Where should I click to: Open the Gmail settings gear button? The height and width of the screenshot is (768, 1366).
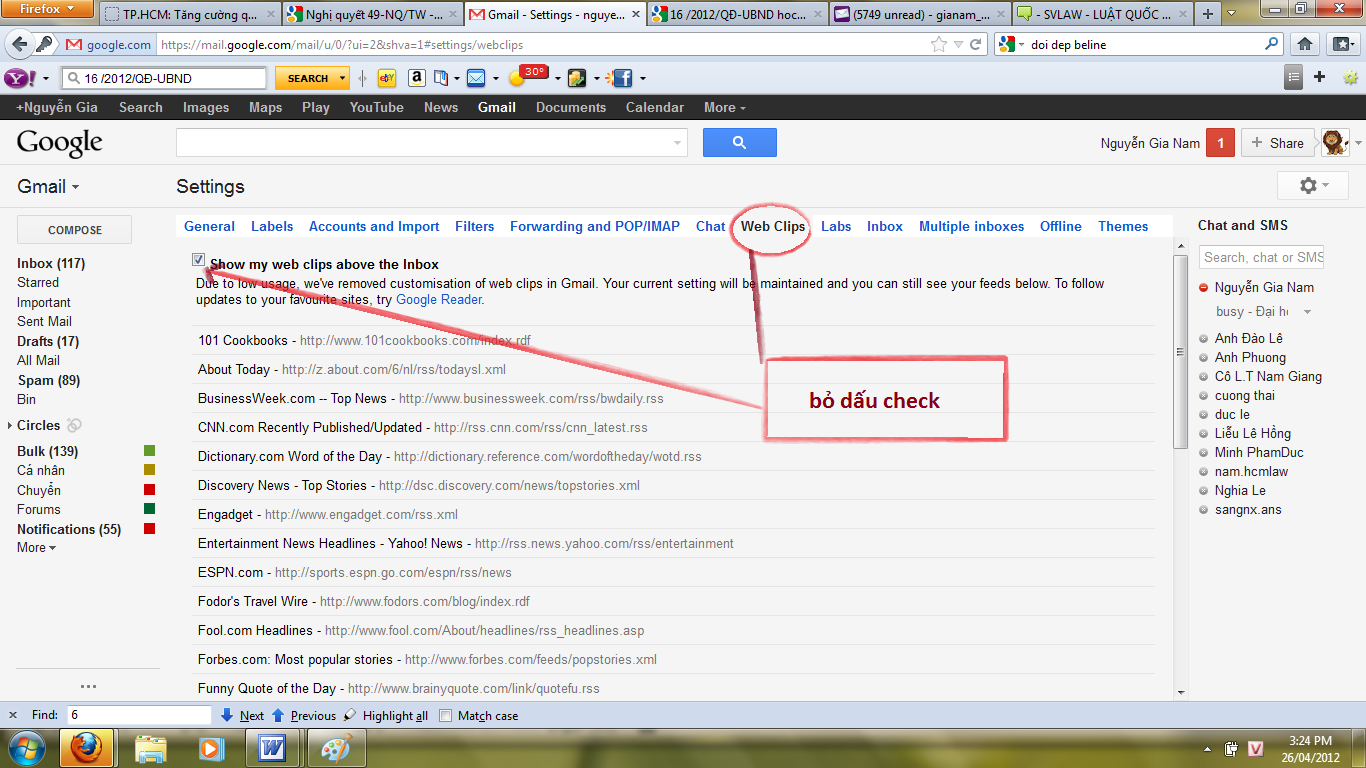[x=1314, y=186]
